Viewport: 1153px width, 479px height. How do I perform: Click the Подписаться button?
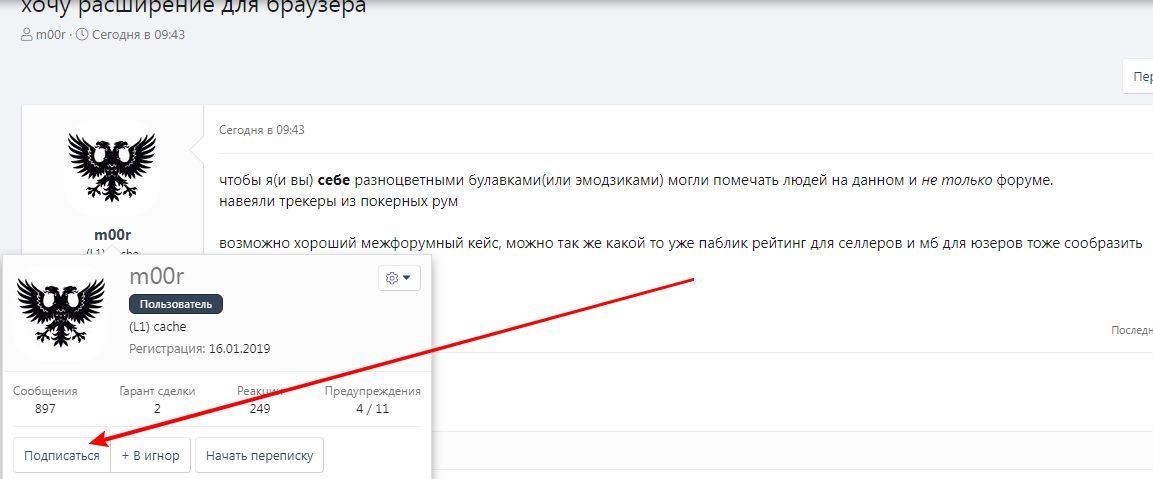(62, 455)
